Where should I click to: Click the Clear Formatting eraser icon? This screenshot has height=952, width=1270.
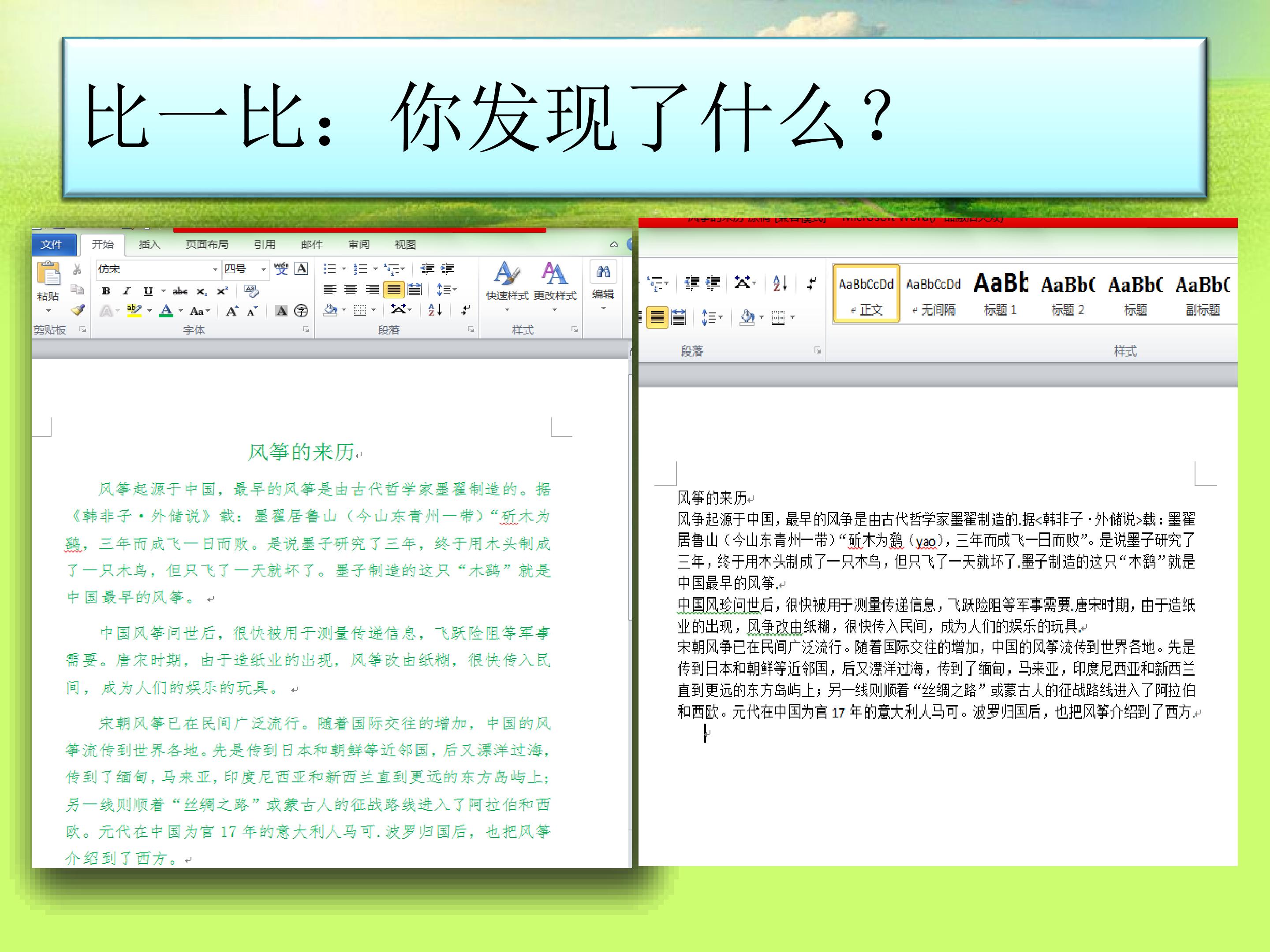click(251, 291)
